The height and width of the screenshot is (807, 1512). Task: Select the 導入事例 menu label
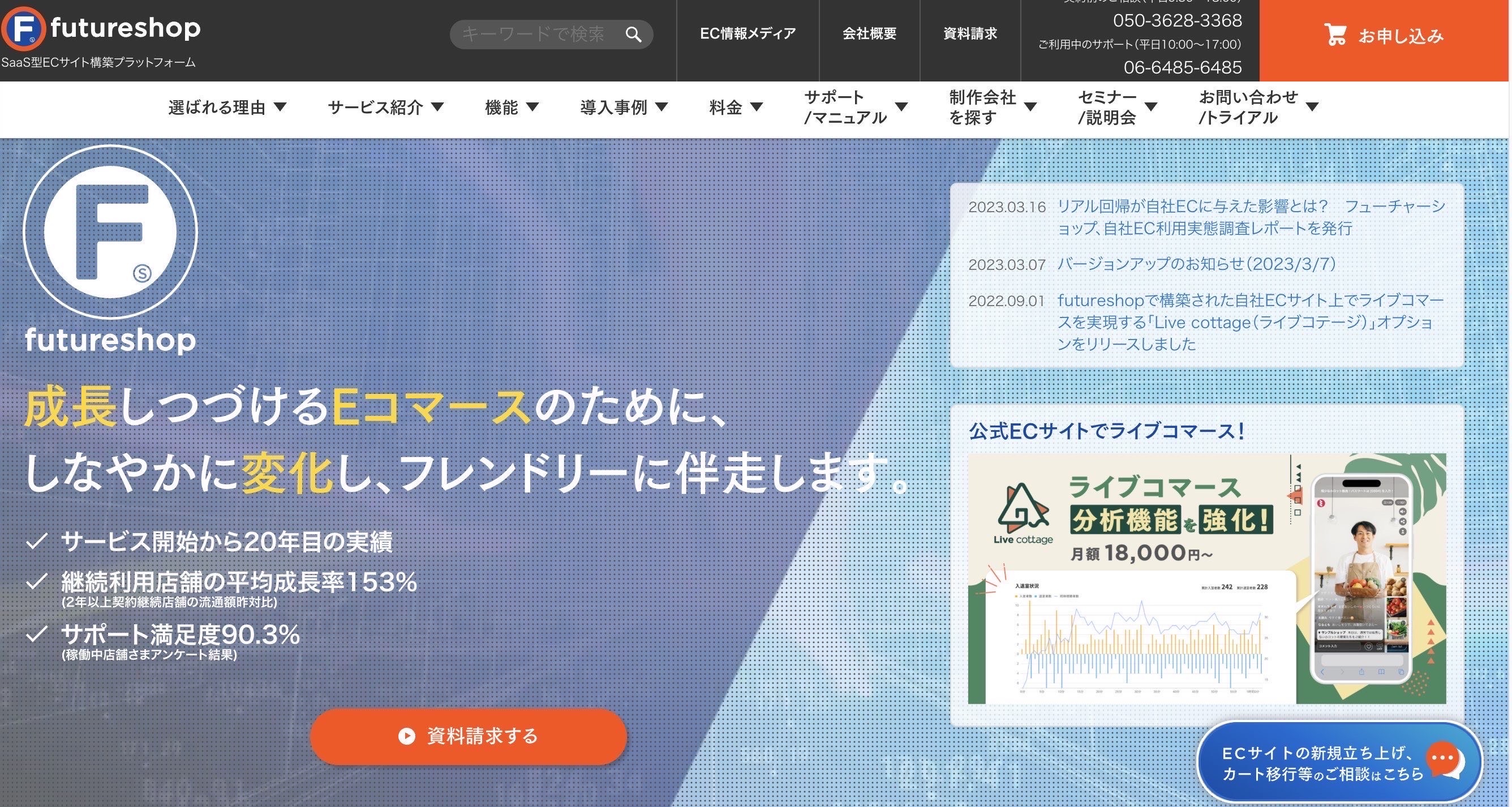(x=613, y=108)
